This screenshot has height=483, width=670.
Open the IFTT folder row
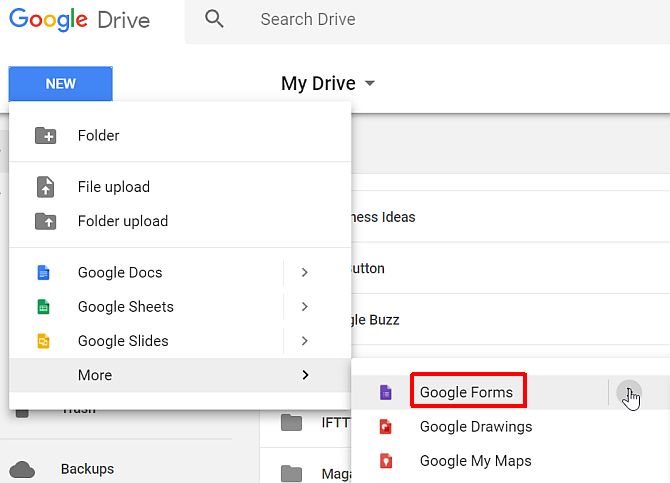306,422
